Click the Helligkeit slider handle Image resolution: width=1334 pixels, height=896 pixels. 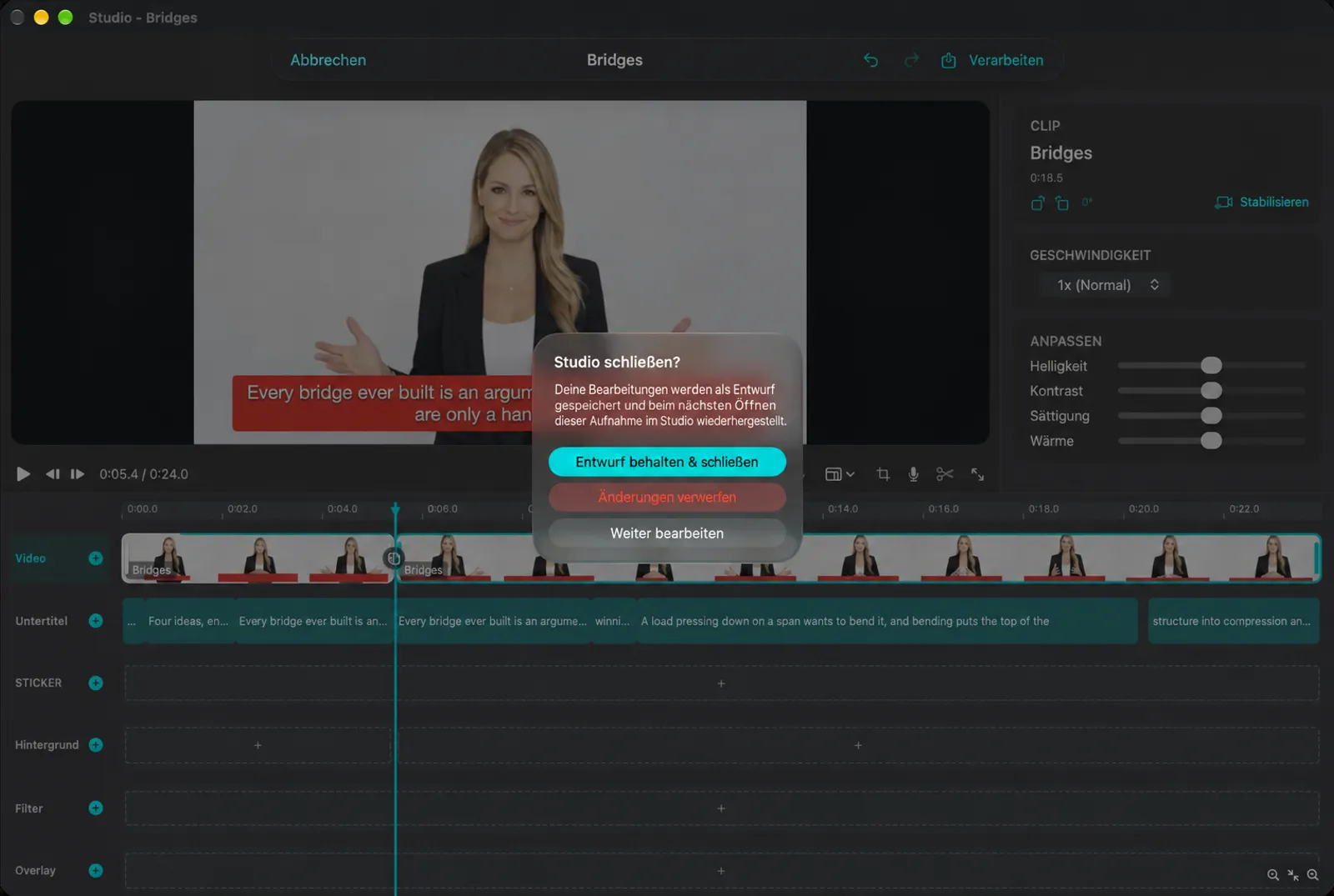click(x=1211, y=365)
